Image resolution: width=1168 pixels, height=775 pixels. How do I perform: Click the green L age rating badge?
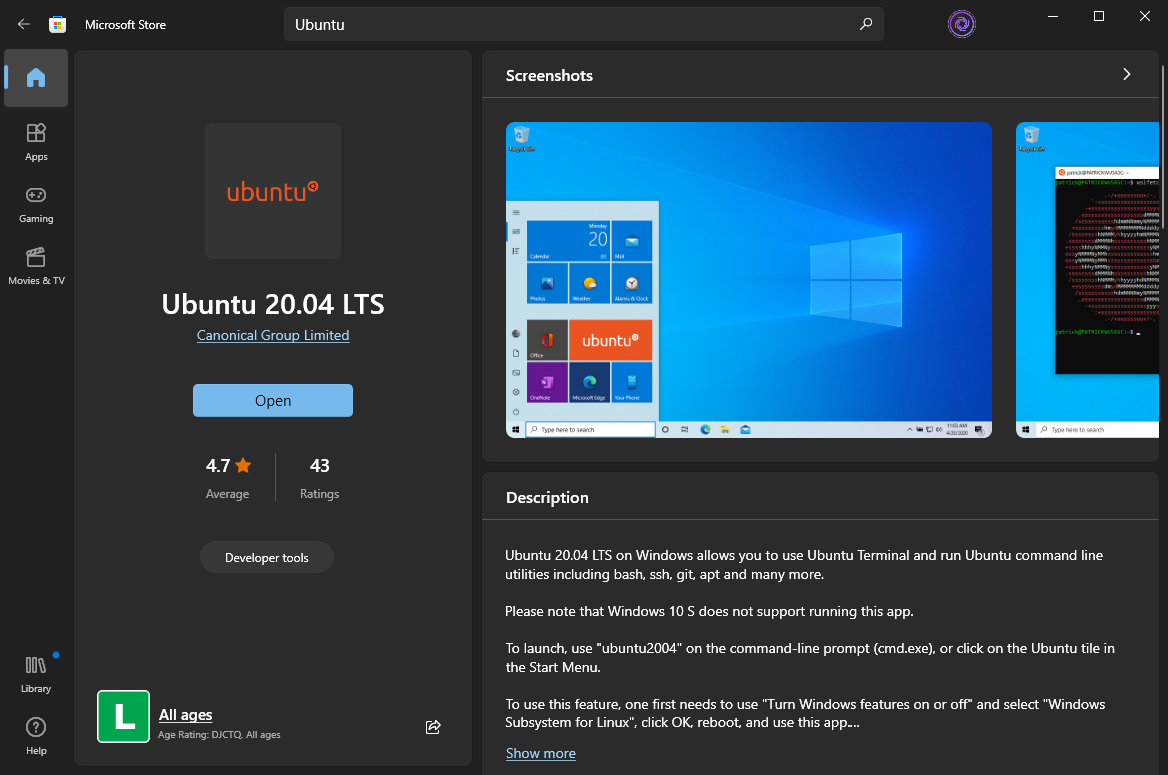124,716
